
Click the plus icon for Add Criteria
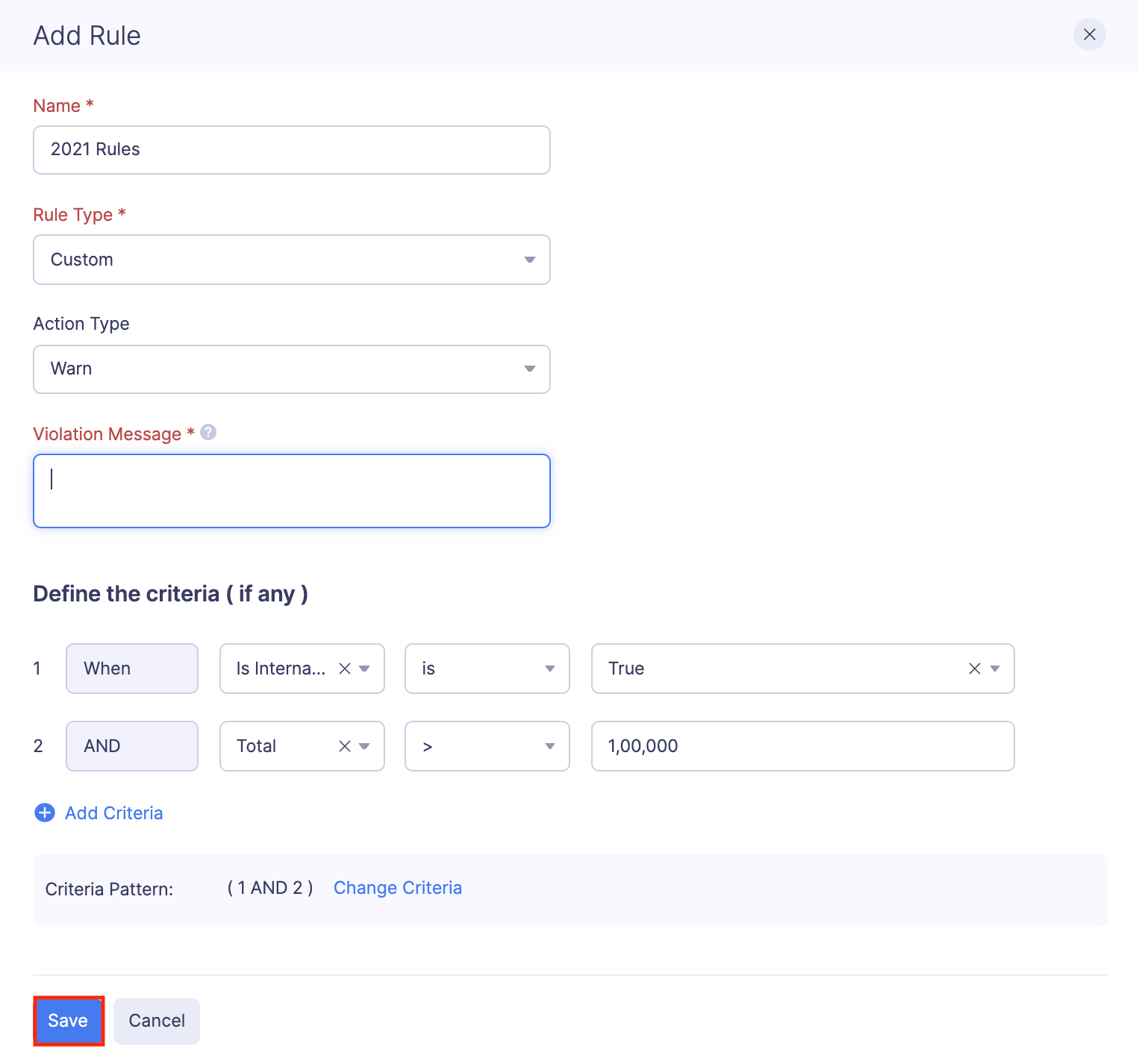pyautogui.click(x=45, y=813)
